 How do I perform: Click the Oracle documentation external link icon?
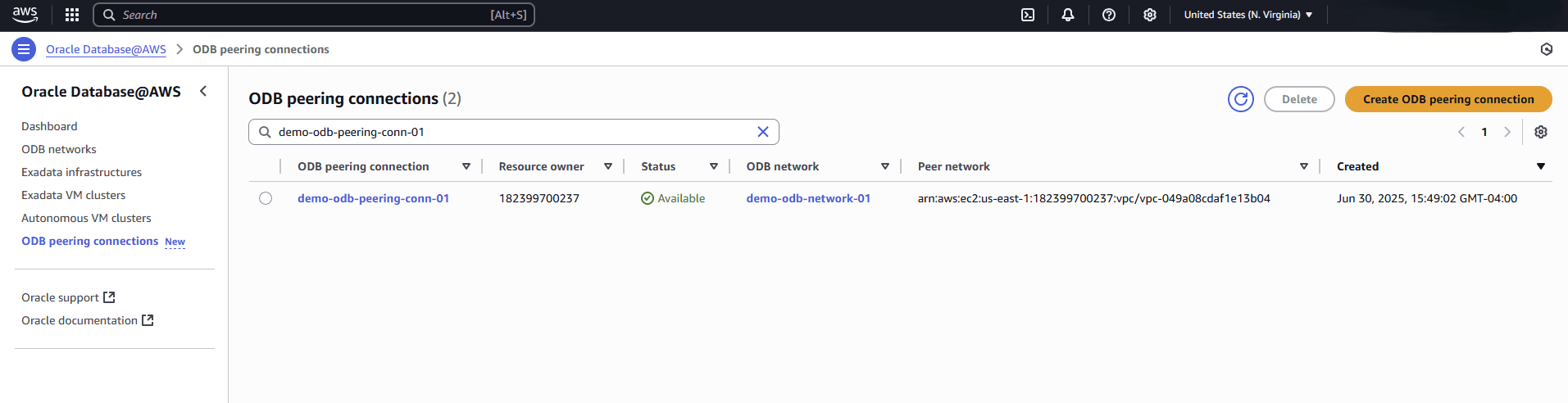click(x=148, y=320)
